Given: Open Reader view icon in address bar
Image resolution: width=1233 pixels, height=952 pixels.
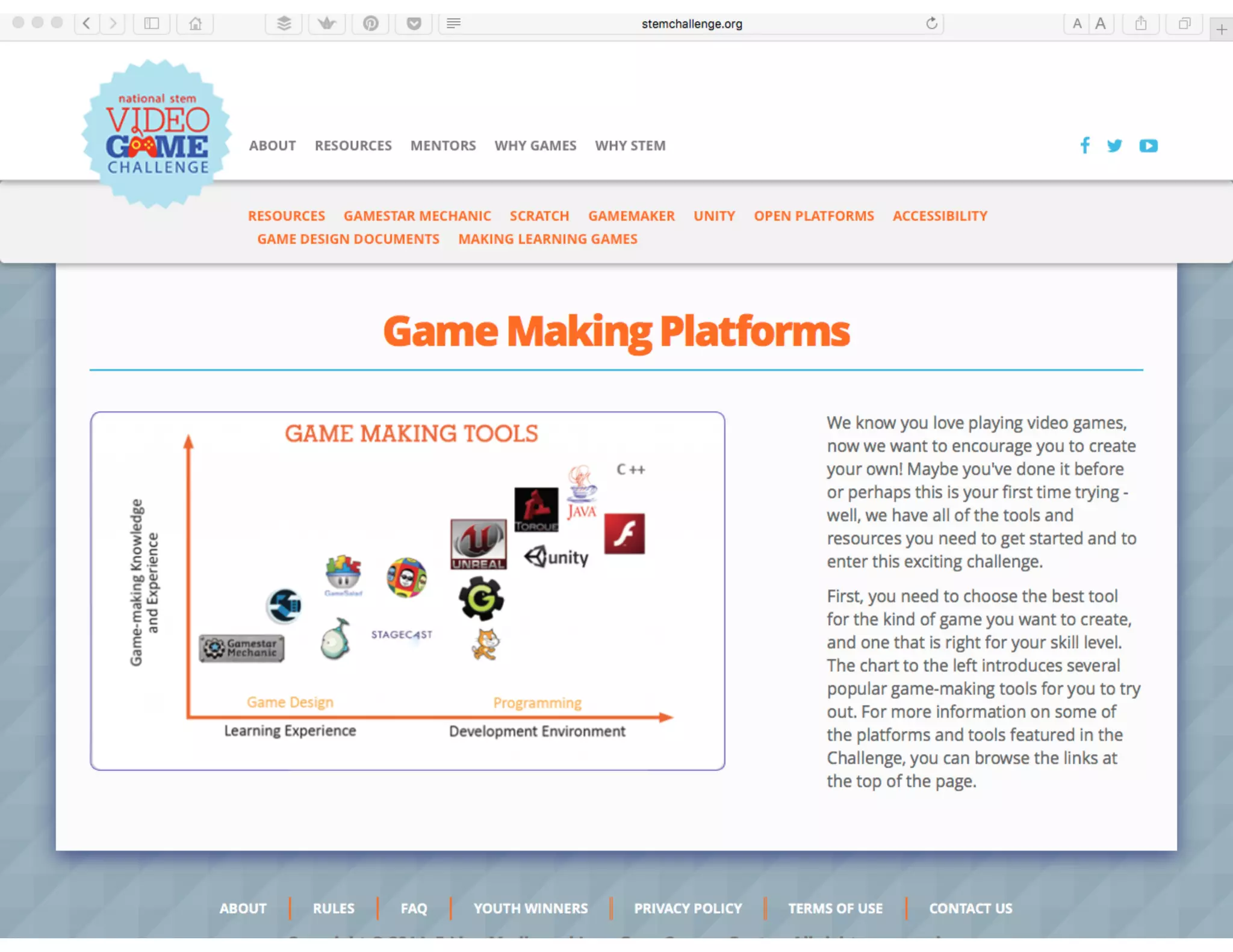Looking at the screenshot, I should [454, 23].
